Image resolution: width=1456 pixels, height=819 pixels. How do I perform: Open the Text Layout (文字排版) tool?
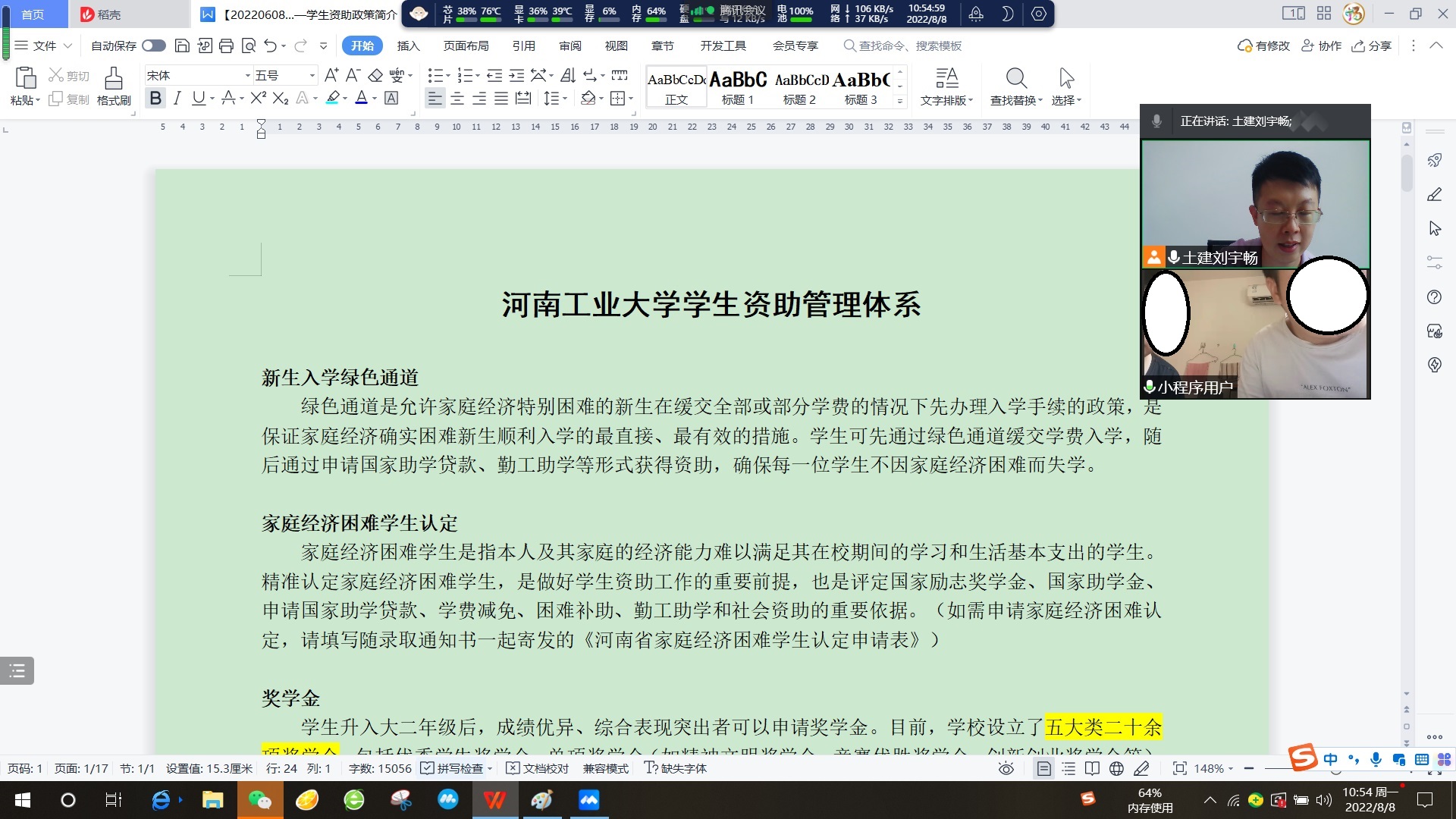[946, 86]
